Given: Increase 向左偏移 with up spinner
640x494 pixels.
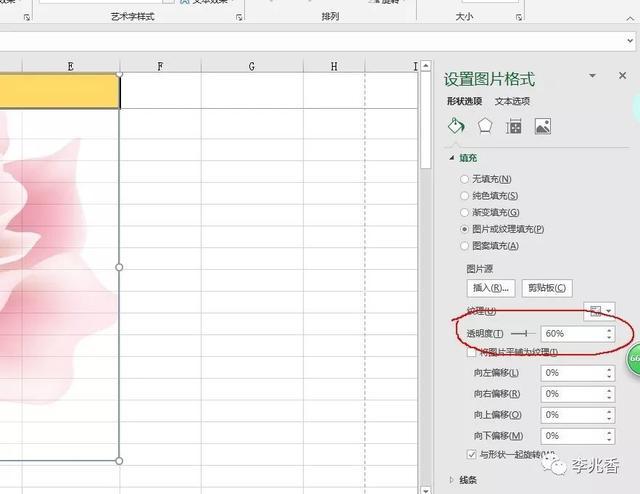Looking at the screenshot, I should (609, 369).
